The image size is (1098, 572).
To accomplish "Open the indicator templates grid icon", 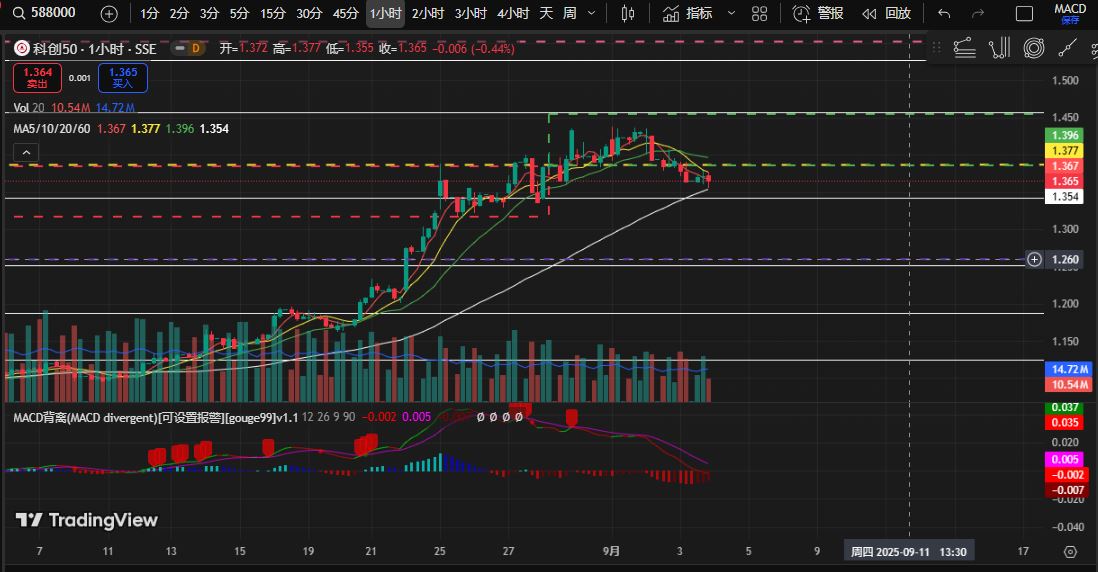I will 760,13.
